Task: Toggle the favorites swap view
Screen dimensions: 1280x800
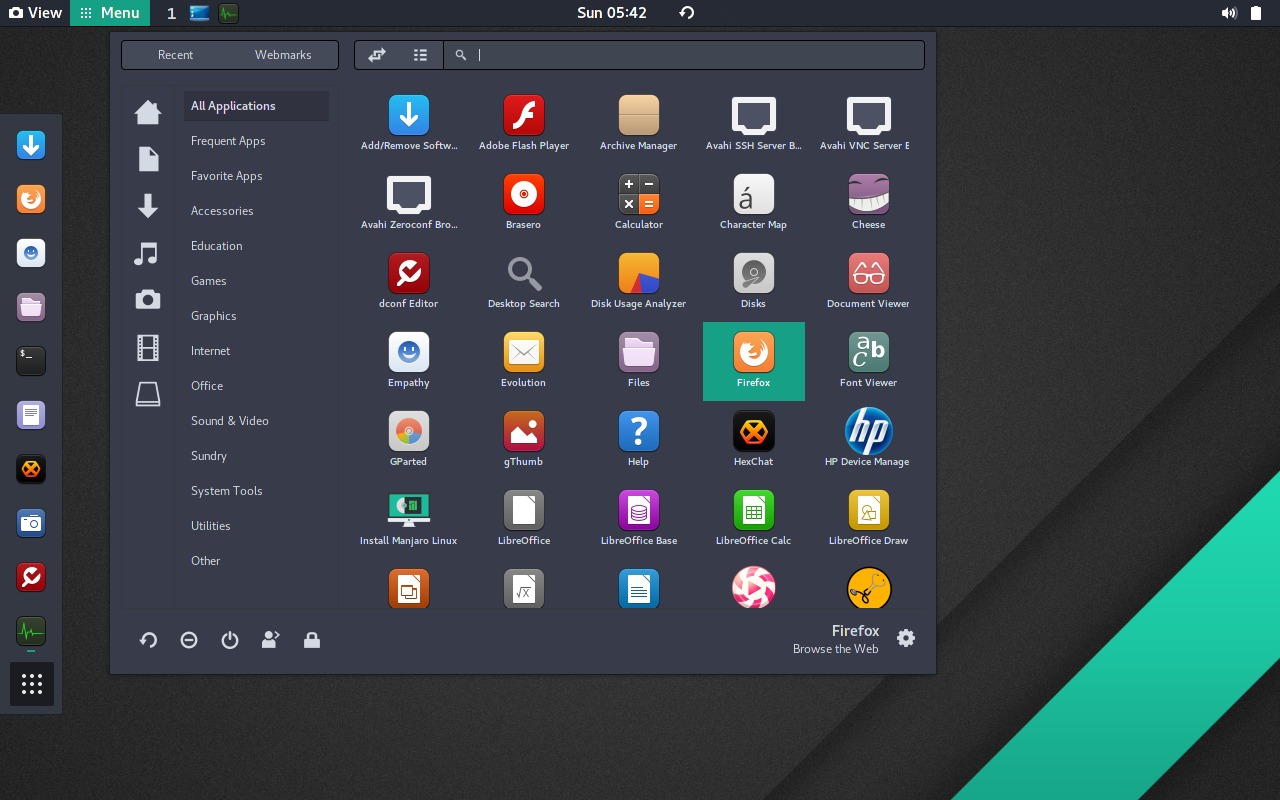Action: (377, 55)
